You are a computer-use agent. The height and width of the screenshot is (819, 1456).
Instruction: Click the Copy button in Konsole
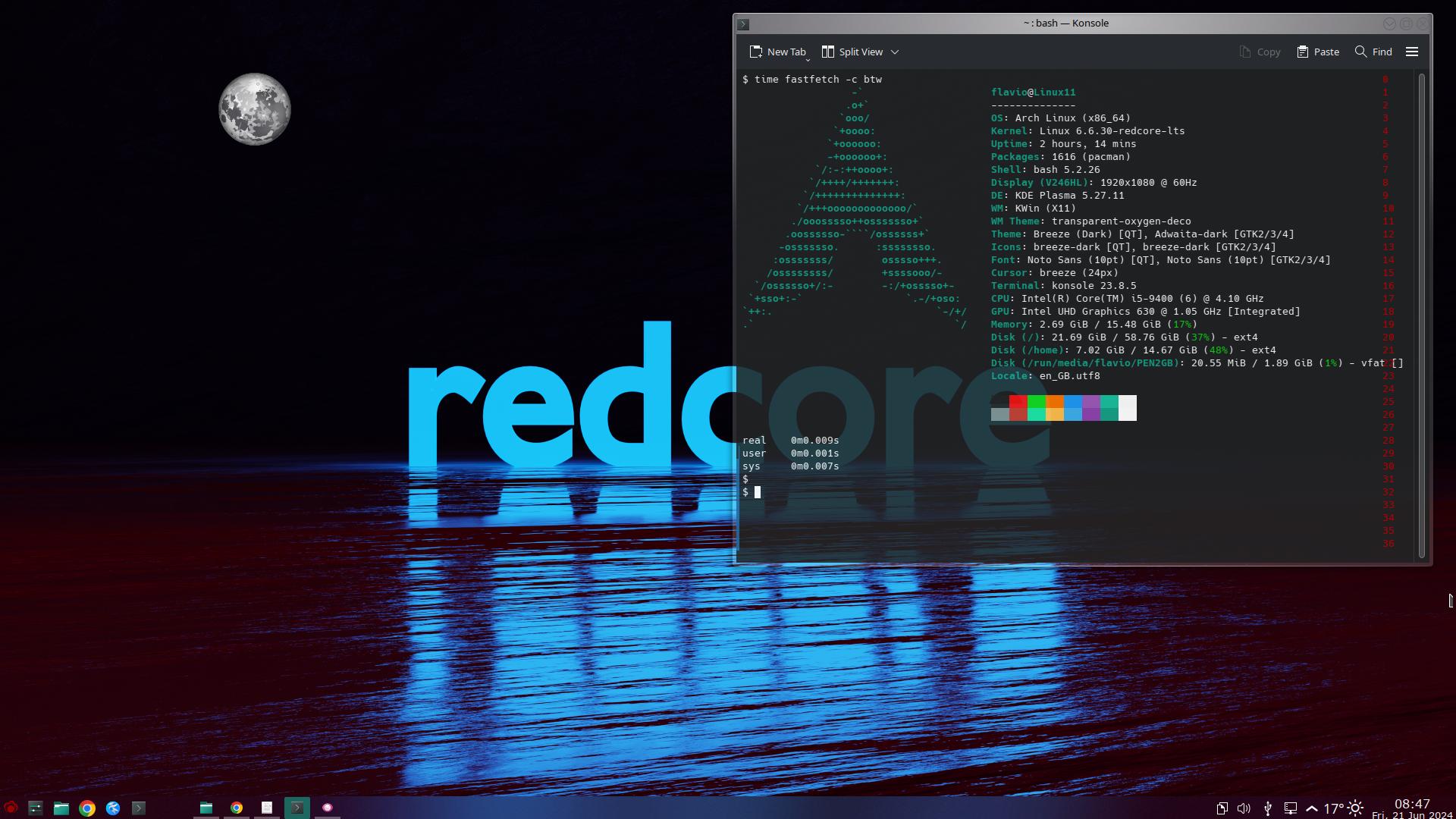point(1260,52)
